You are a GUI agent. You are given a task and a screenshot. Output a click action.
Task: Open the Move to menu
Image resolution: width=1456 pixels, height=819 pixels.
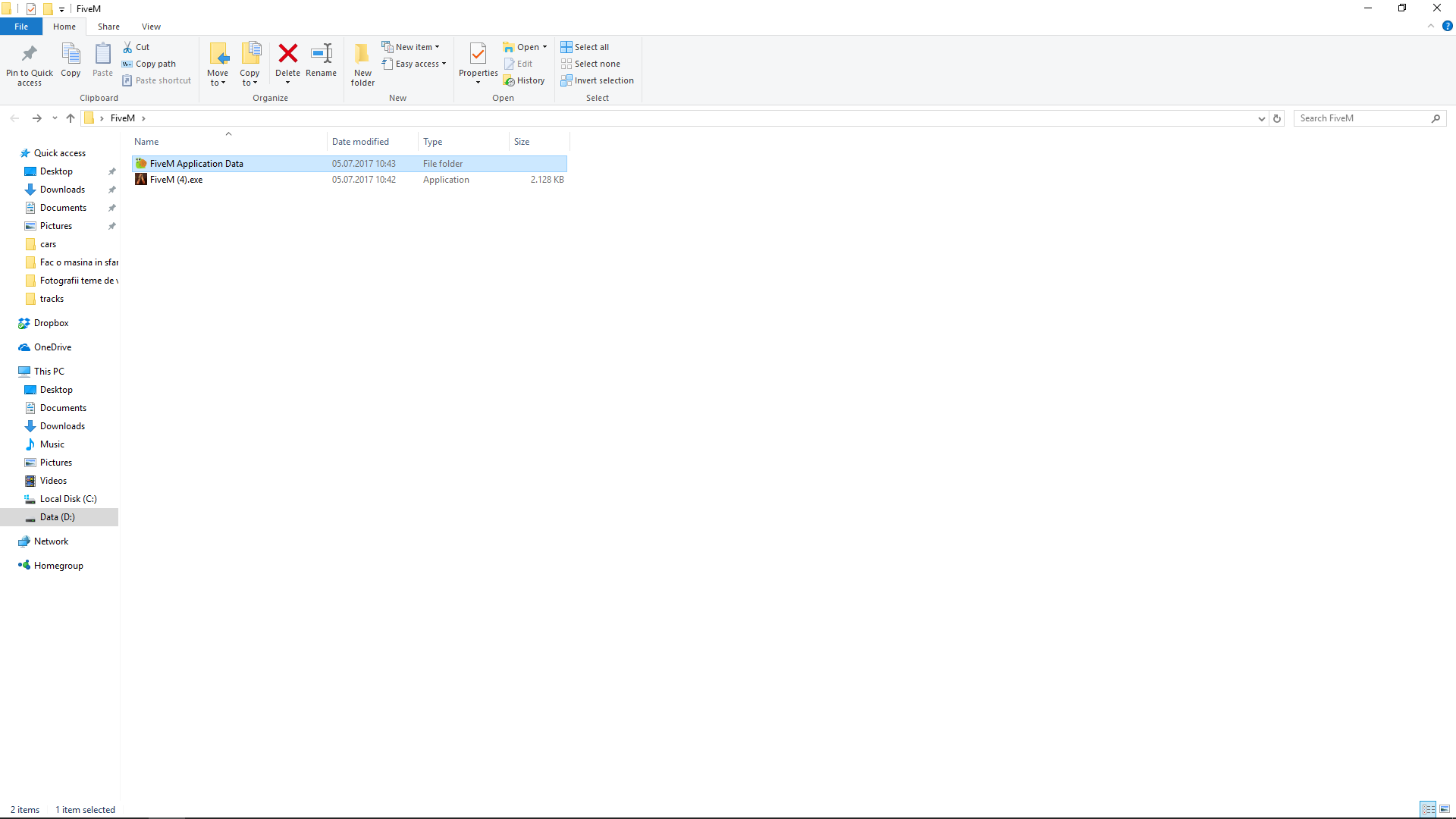coord(218,64)
